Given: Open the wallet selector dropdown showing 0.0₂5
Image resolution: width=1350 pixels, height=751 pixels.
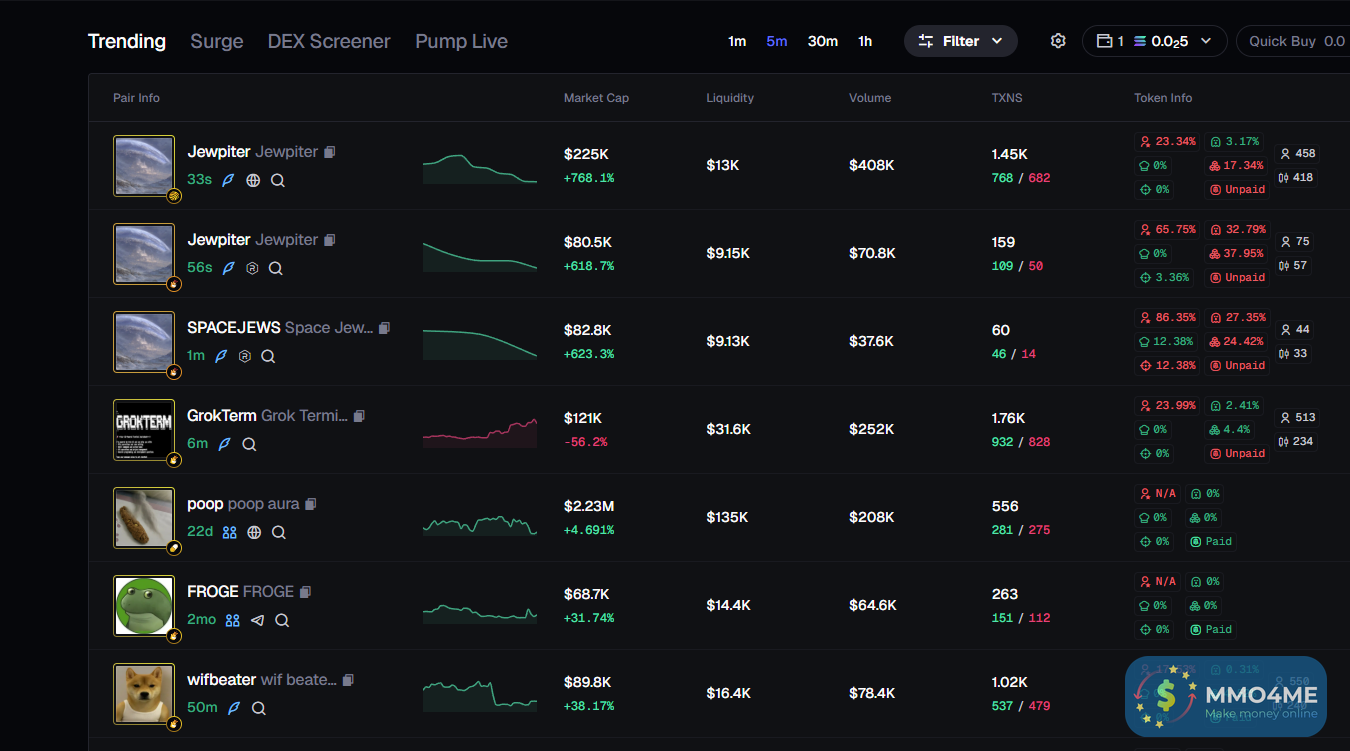Looking at the screenshot, I should tap(1154, 41).
